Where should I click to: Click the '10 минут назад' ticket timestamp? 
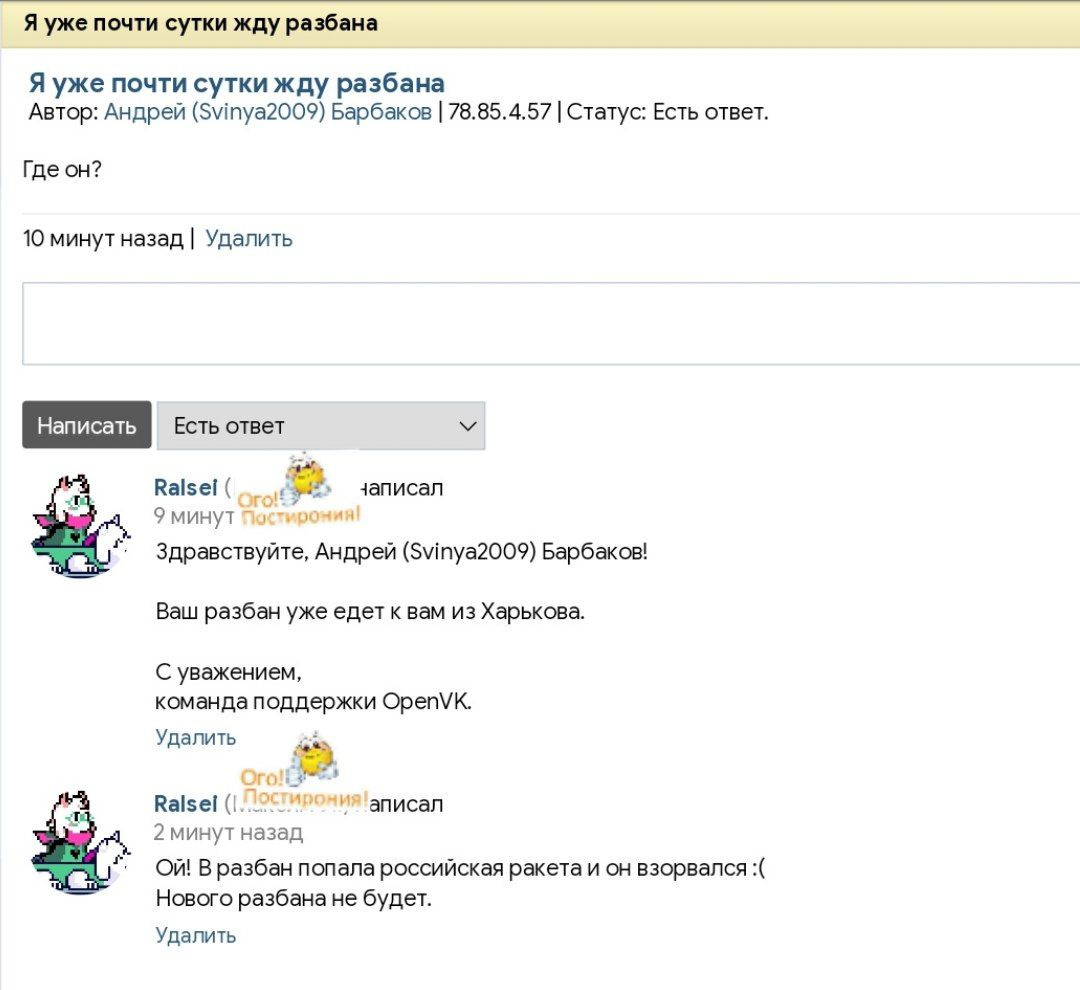[x=103, y=239]
